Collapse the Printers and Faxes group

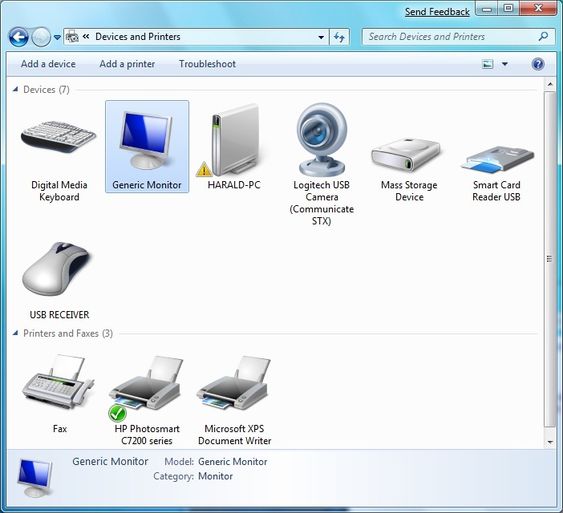pos(15,333)
